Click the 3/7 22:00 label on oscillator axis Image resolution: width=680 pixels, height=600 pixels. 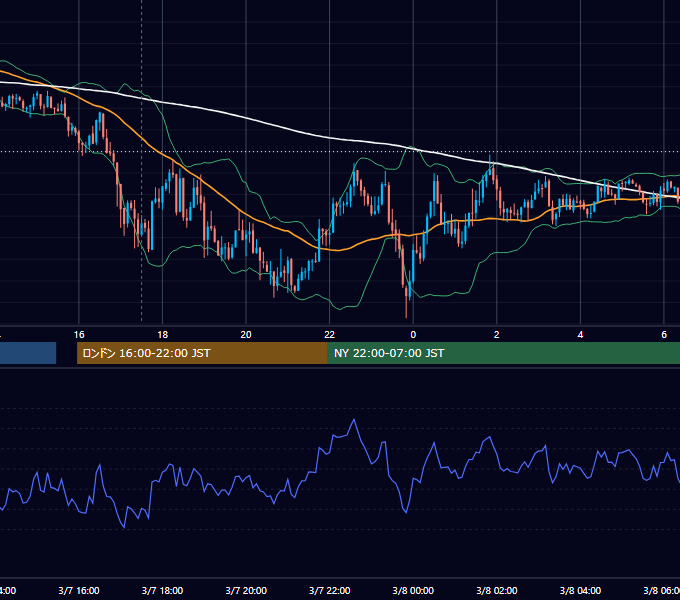pos(330,590)
